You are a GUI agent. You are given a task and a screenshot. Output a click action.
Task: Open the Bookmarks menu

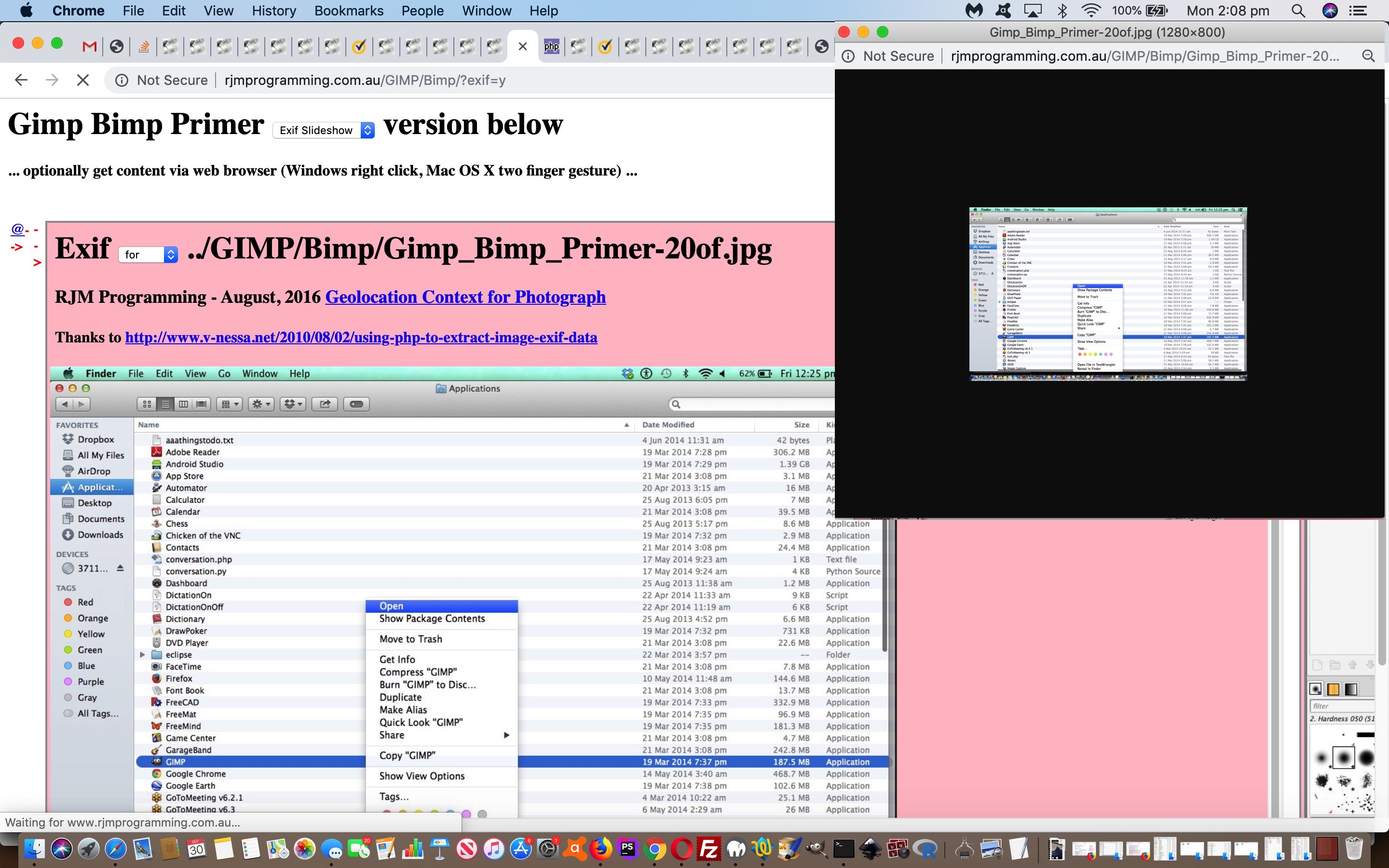click(349, 10)
